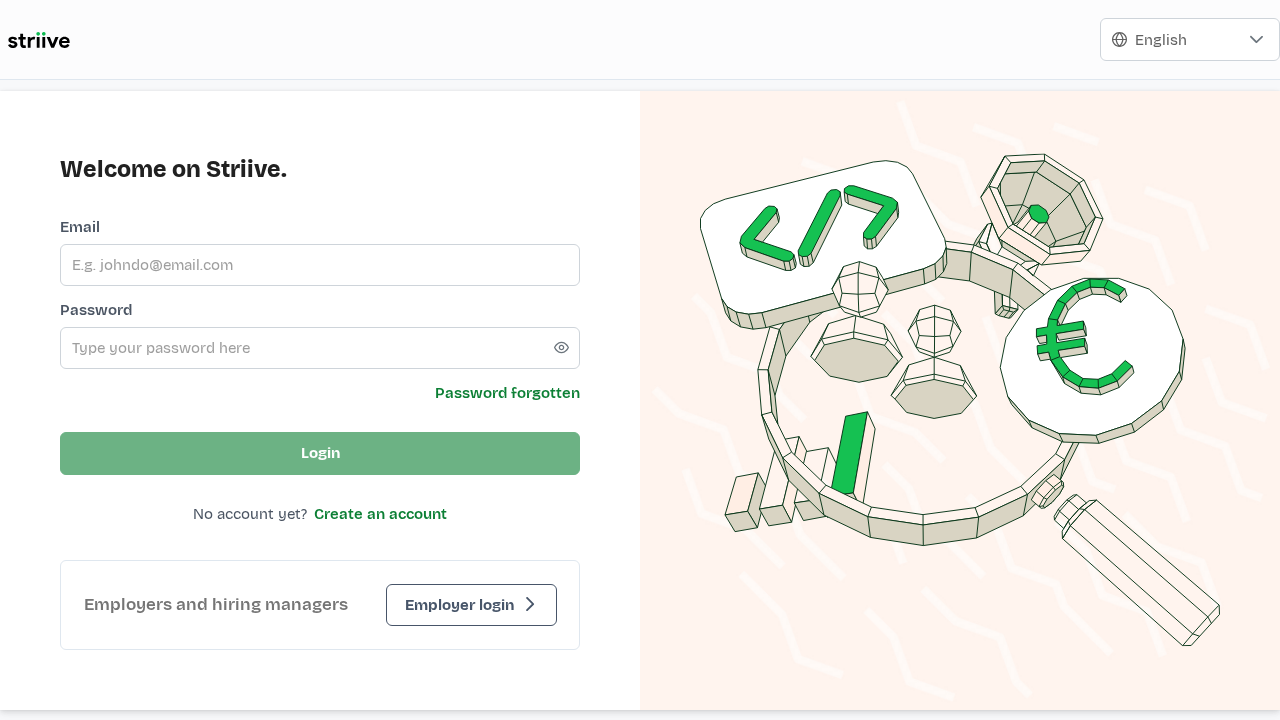Click the Email field label
The width and height of the screenshot is (1280, 720).
[x=80, y=227]
